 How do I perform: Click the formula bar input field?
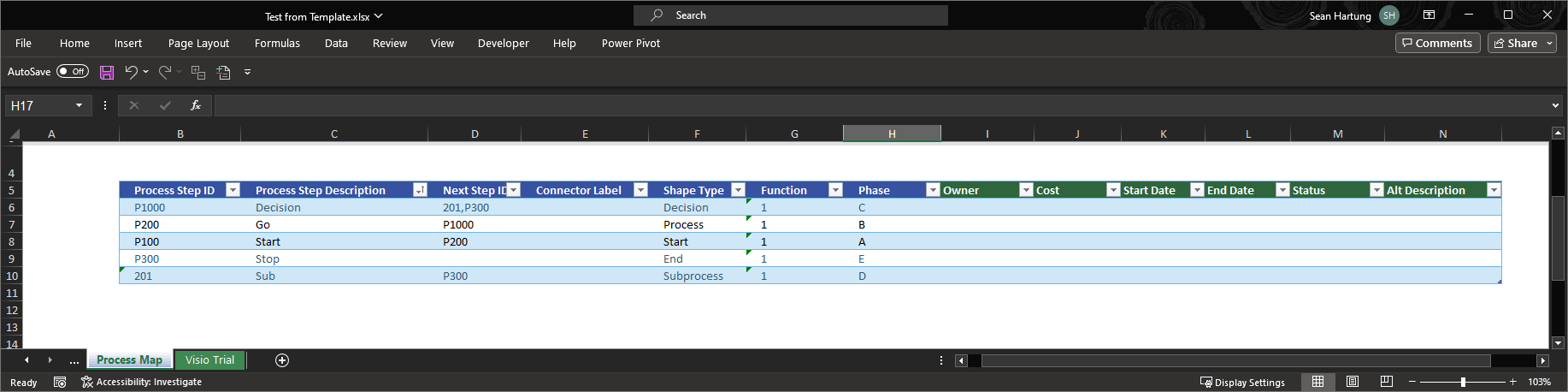[x=881, y=105]
